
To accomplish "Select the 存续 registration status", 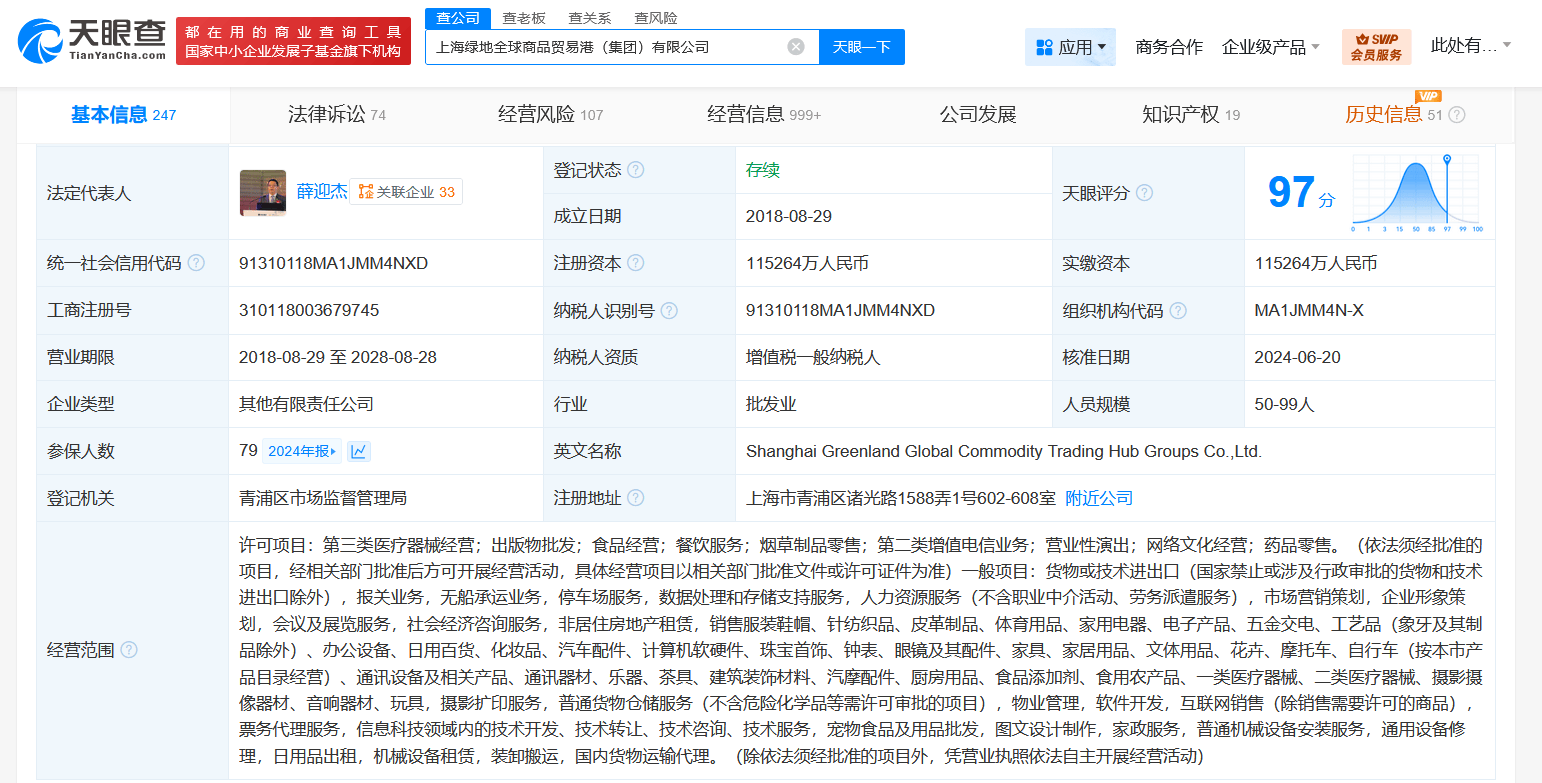I will click(x=763, y=170).
